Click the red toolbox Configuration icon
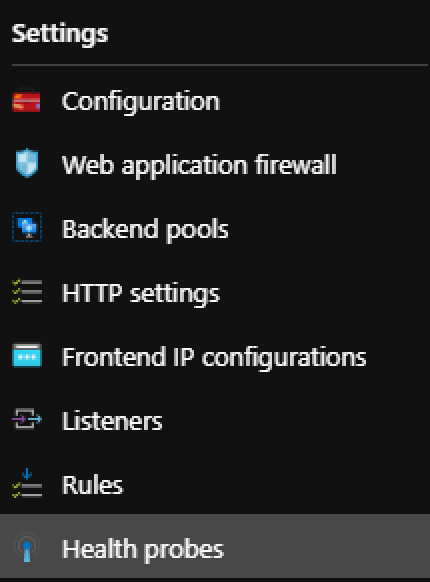Image resolution: width=430 pixels, height=582 pixels. 26,100
